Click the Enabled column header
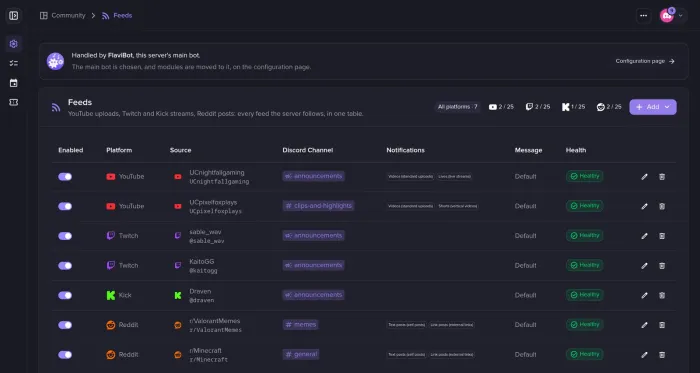The height and width of the screenshot is (373, 700). coord(71,150)
